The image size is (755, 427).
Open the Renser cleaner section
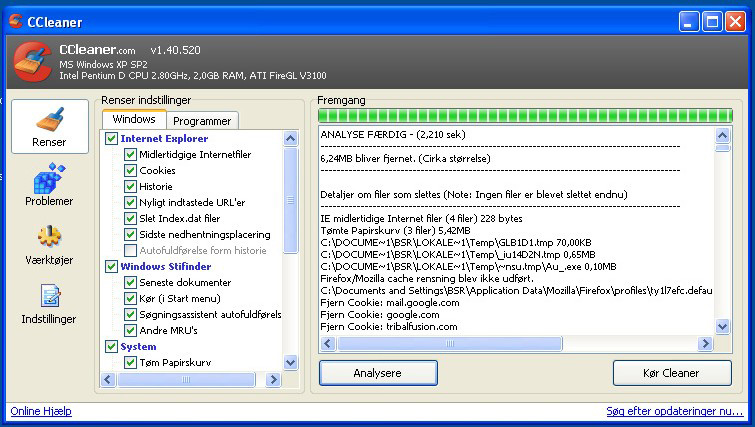[x=49, y=126]
